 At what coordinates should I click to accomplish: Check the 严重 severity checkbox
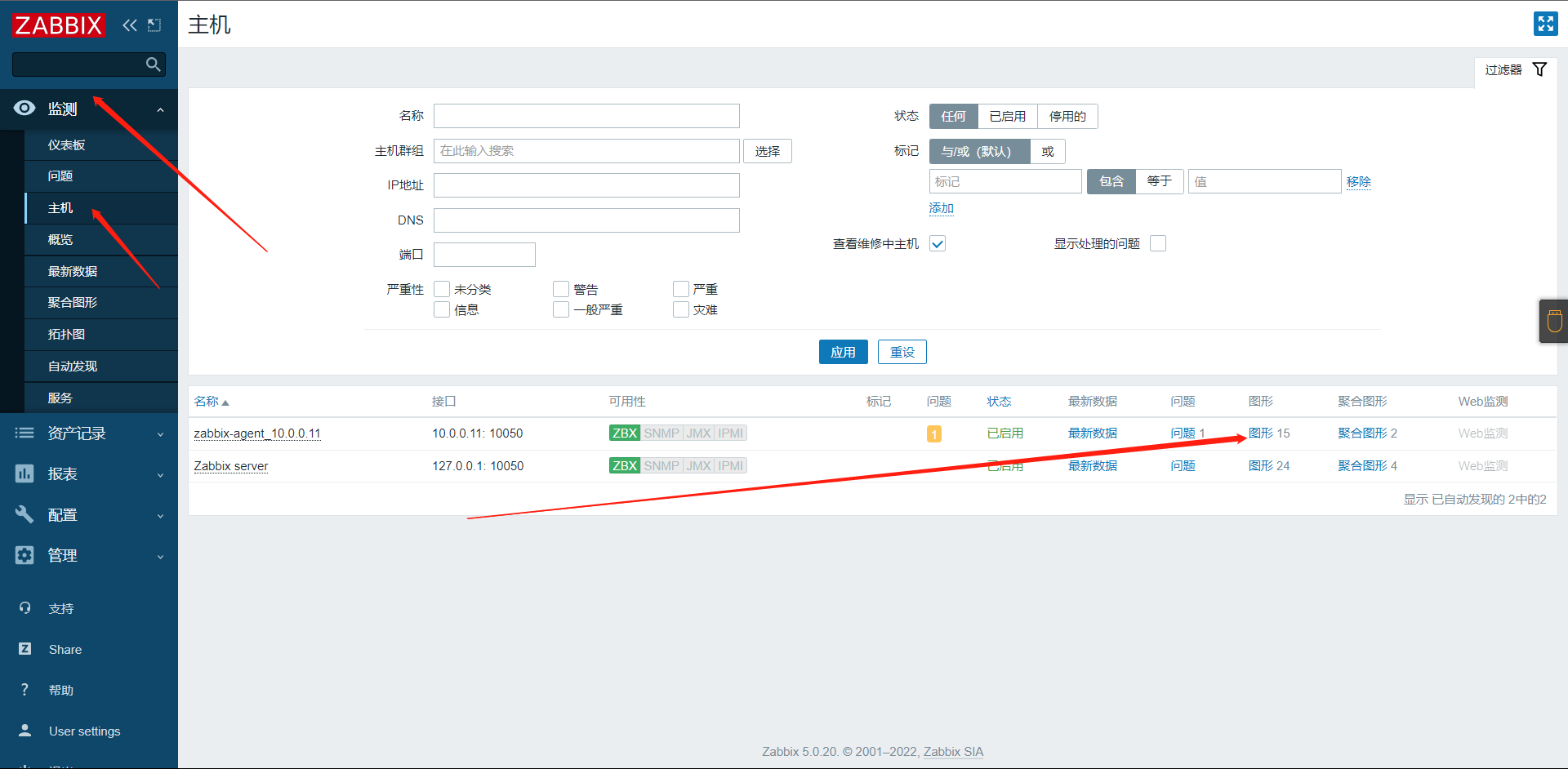681,289
